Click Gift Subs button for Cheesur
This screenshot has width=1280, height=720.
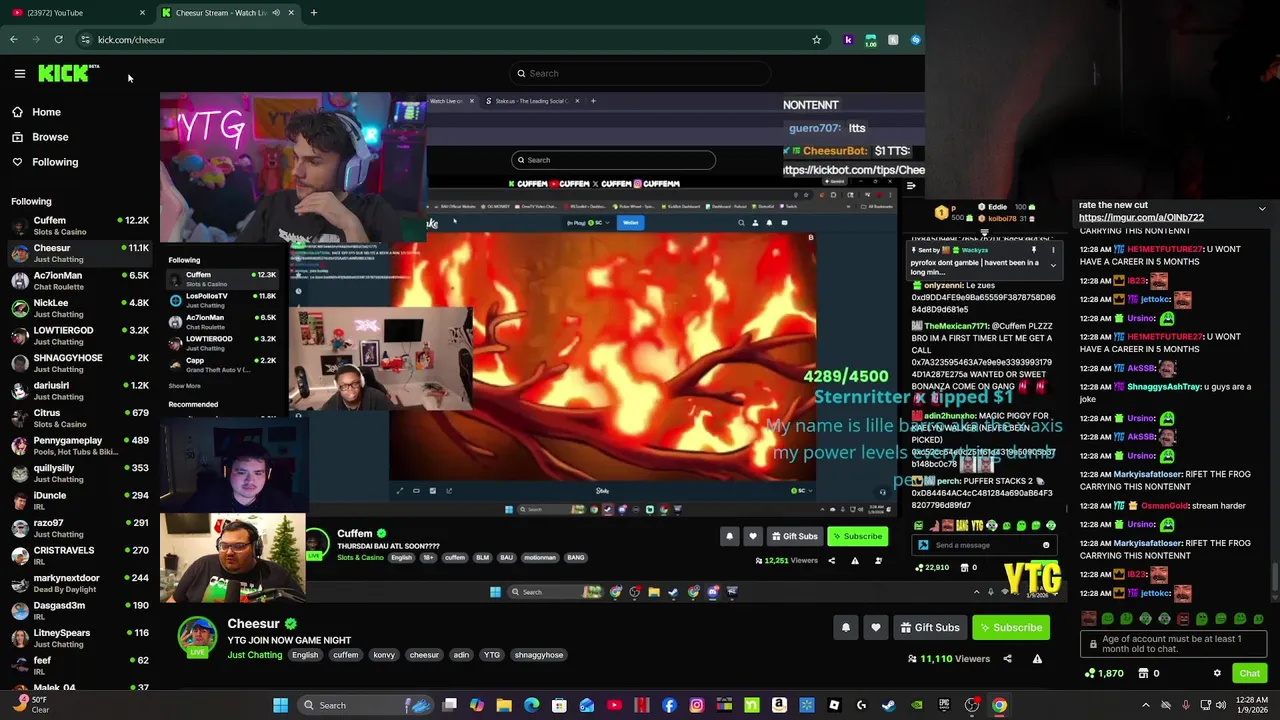(x=930, y=628)
